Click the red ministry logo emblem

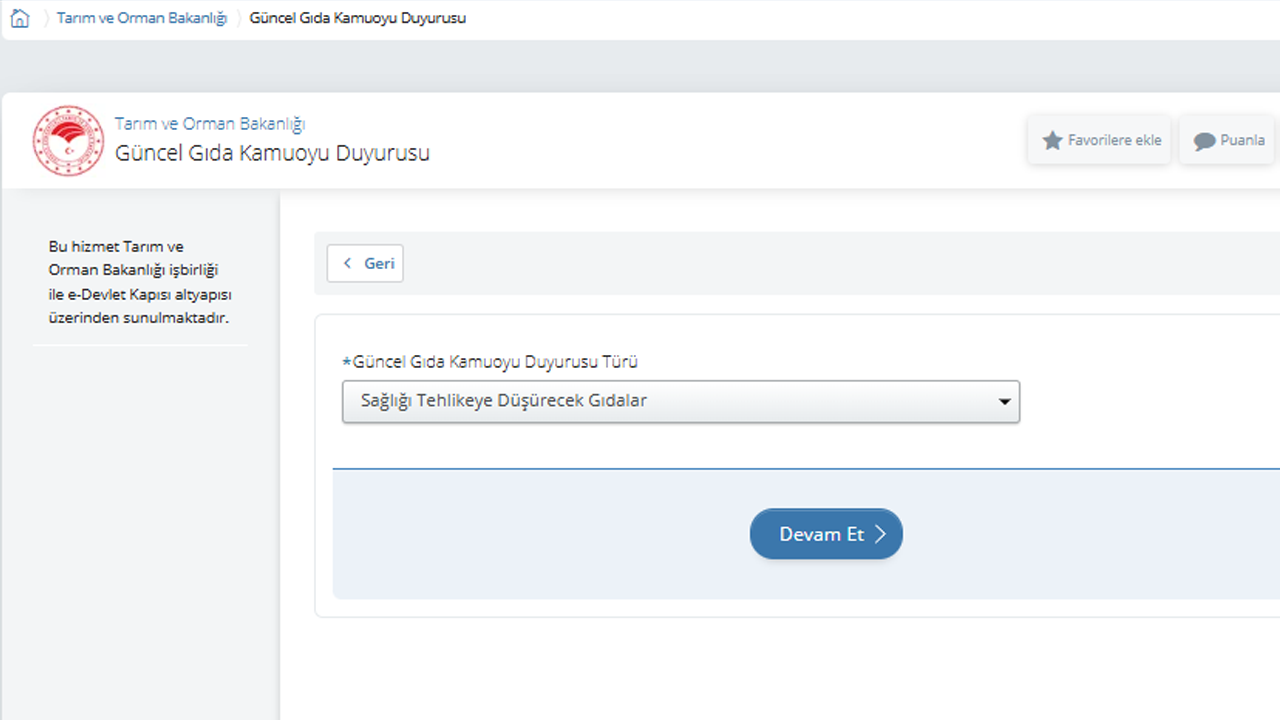68,141
